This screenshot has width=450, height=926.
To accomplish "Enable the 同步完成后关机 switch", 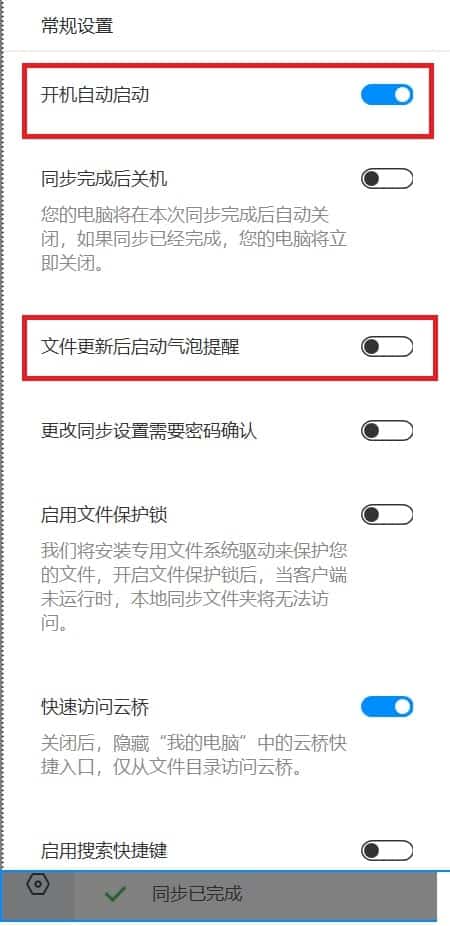I will tap(387, 178).
